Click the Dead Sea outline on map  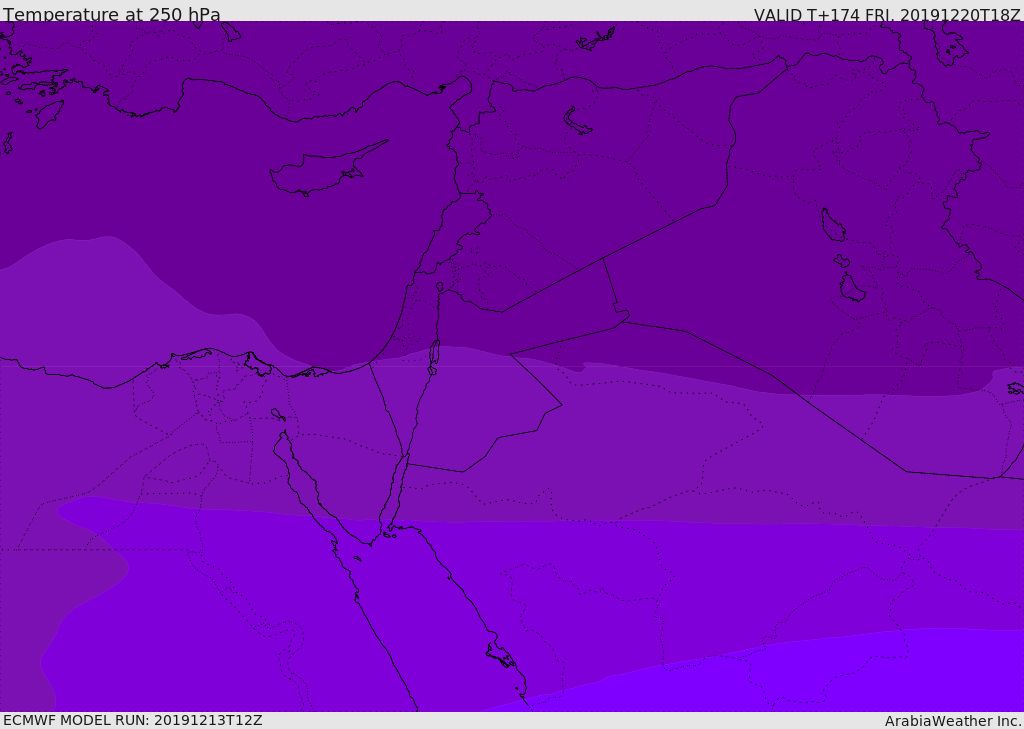tap(434, 353)
